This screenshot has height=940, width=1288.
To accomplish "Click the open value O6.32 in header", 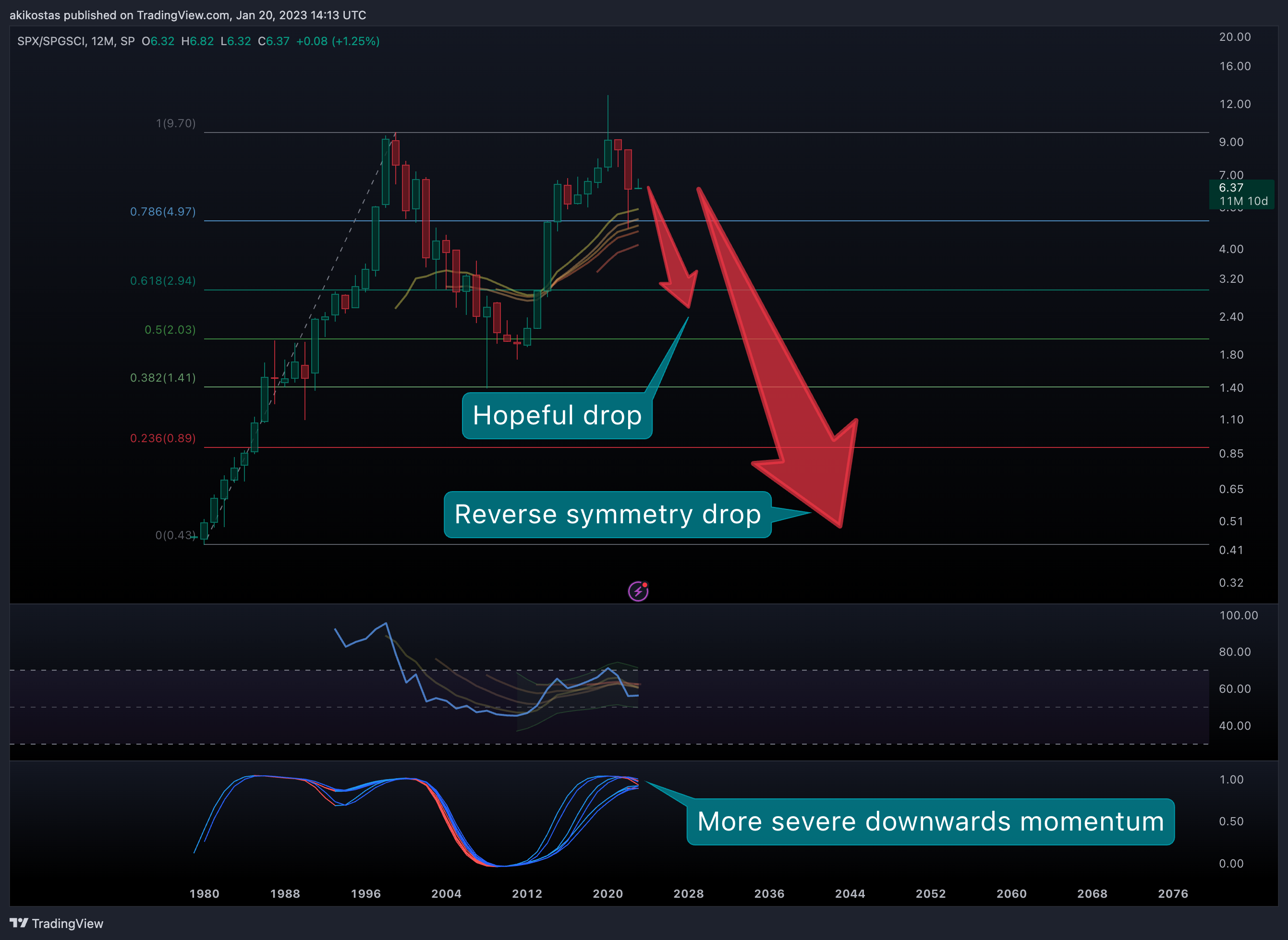I will coord(158,41).
